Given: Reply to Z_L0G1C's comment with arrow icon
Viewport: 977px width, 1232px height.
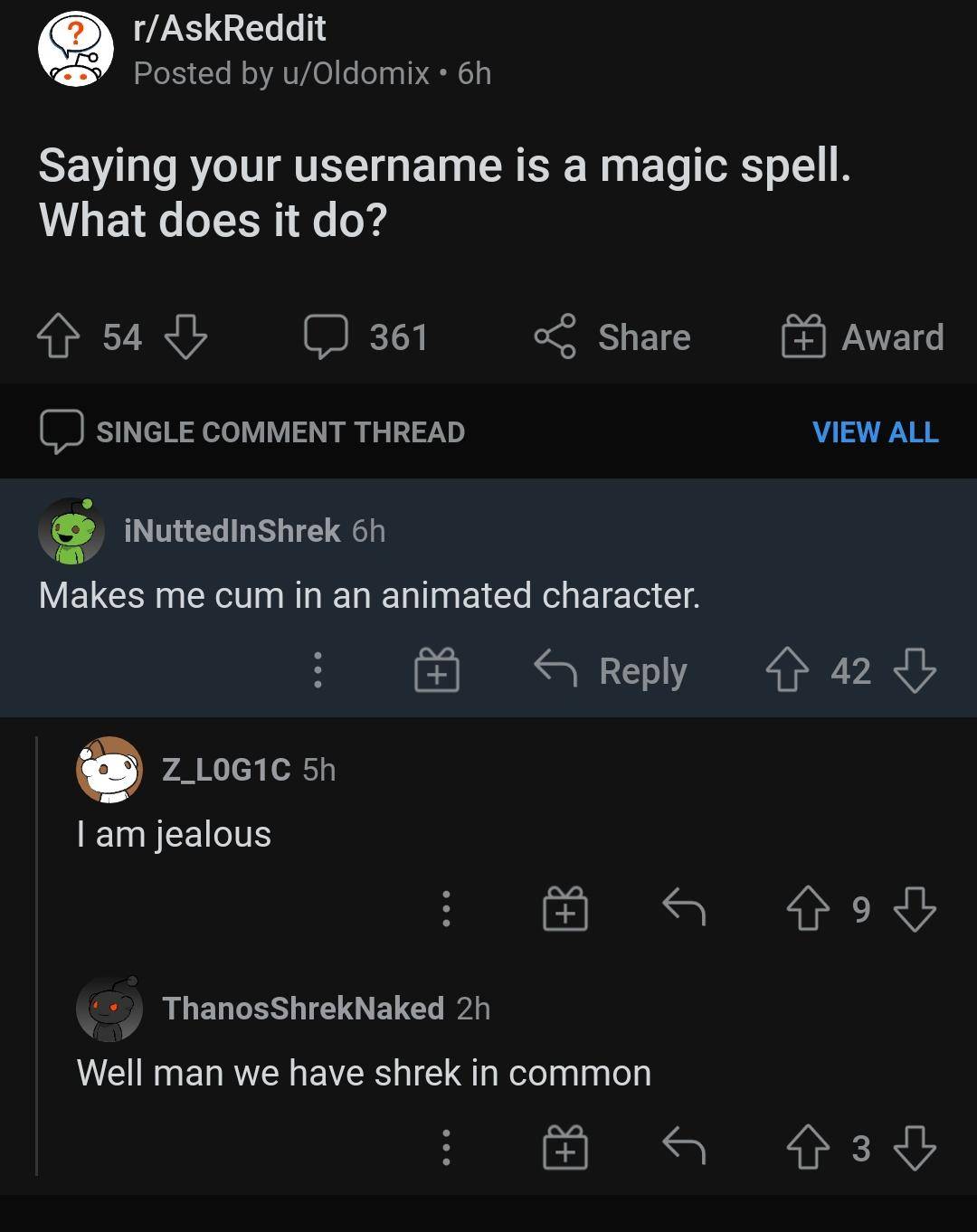Looking at the screenshot, I should point(684,908).
